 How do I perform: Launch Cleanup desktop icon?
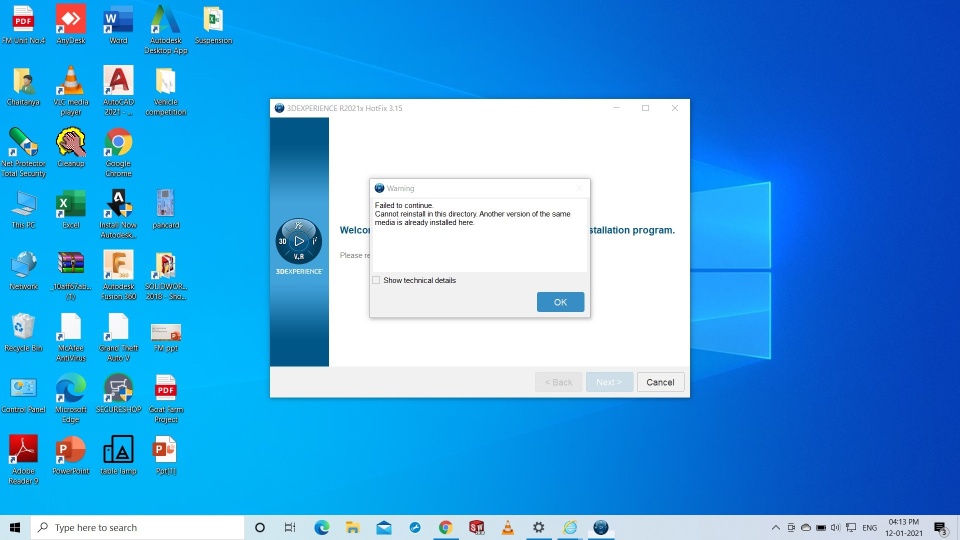tap(70, 147)
